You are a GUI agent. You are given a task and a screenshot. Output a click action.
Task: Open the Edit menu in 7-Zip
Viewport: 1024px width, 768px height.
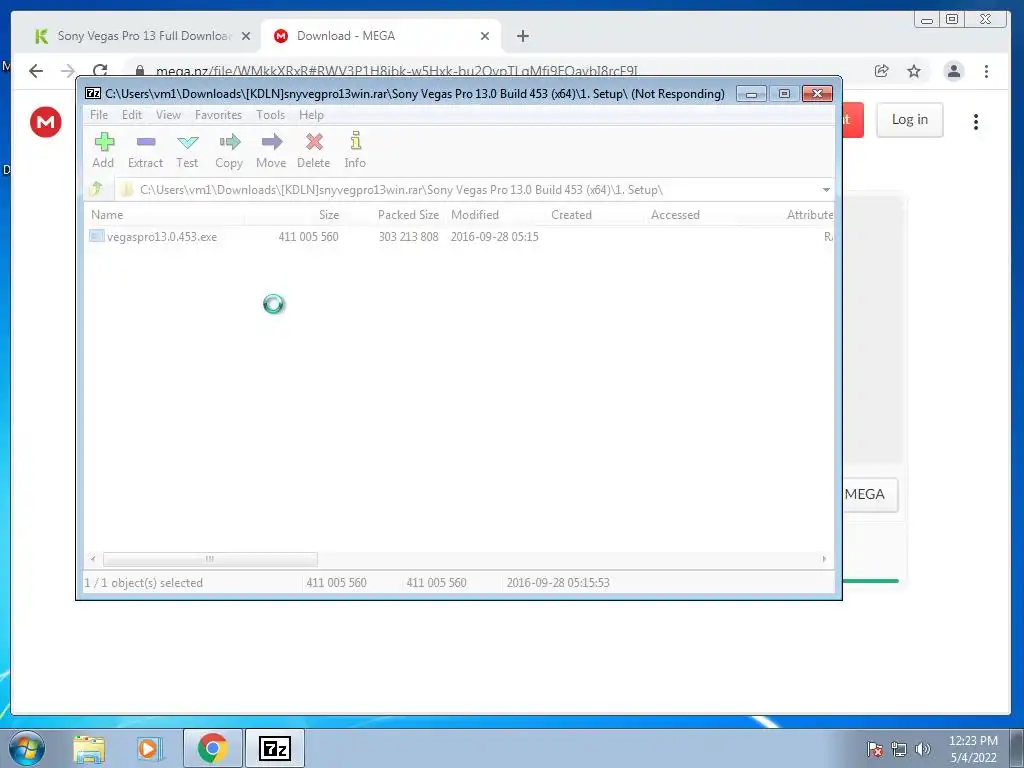[x=132, y=115]
